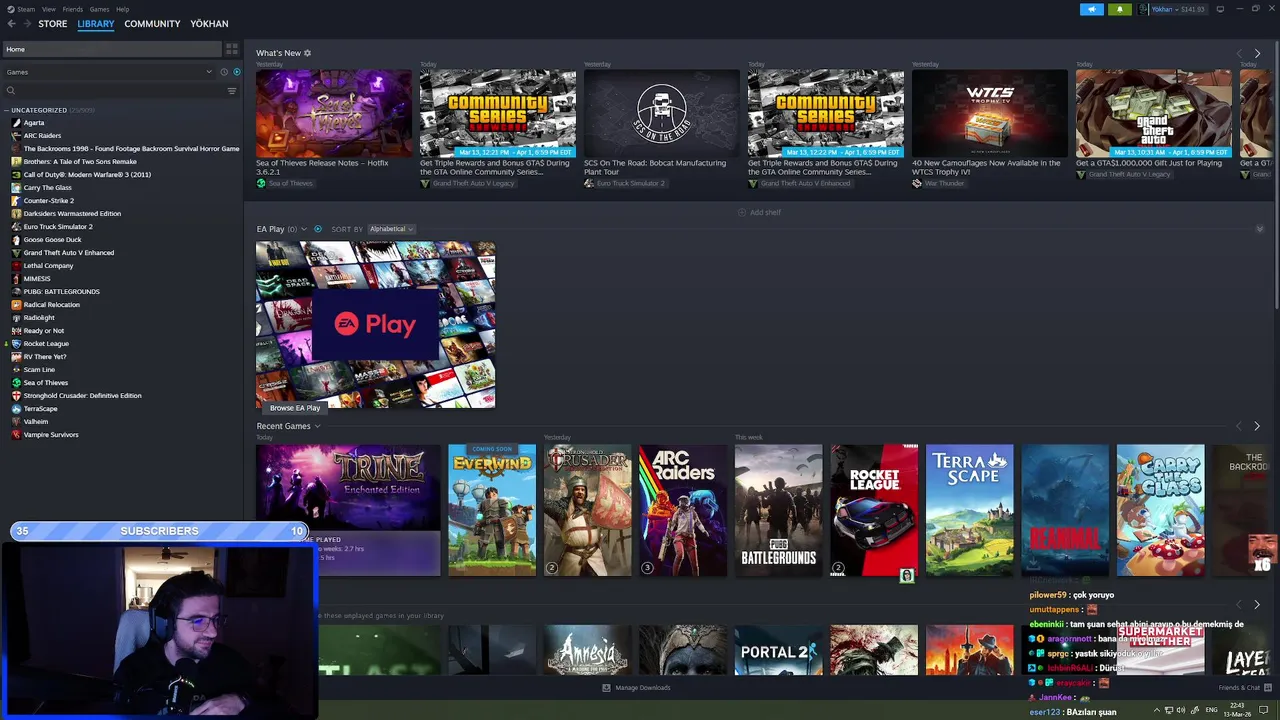Show hidden system tray icons
The width and height of the screenshot is (1280, 720).
(1157, 710)
